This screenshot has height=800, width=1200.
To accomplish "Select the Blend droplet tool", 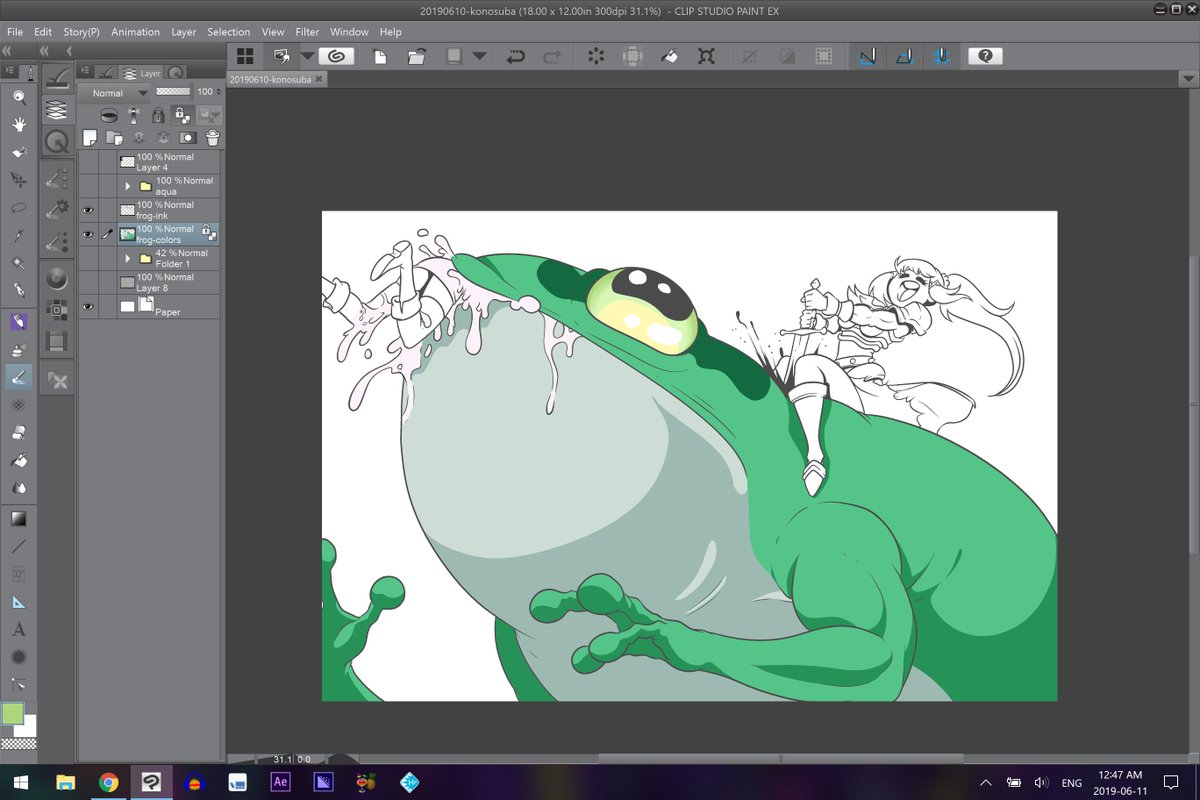I will (18, 488).
